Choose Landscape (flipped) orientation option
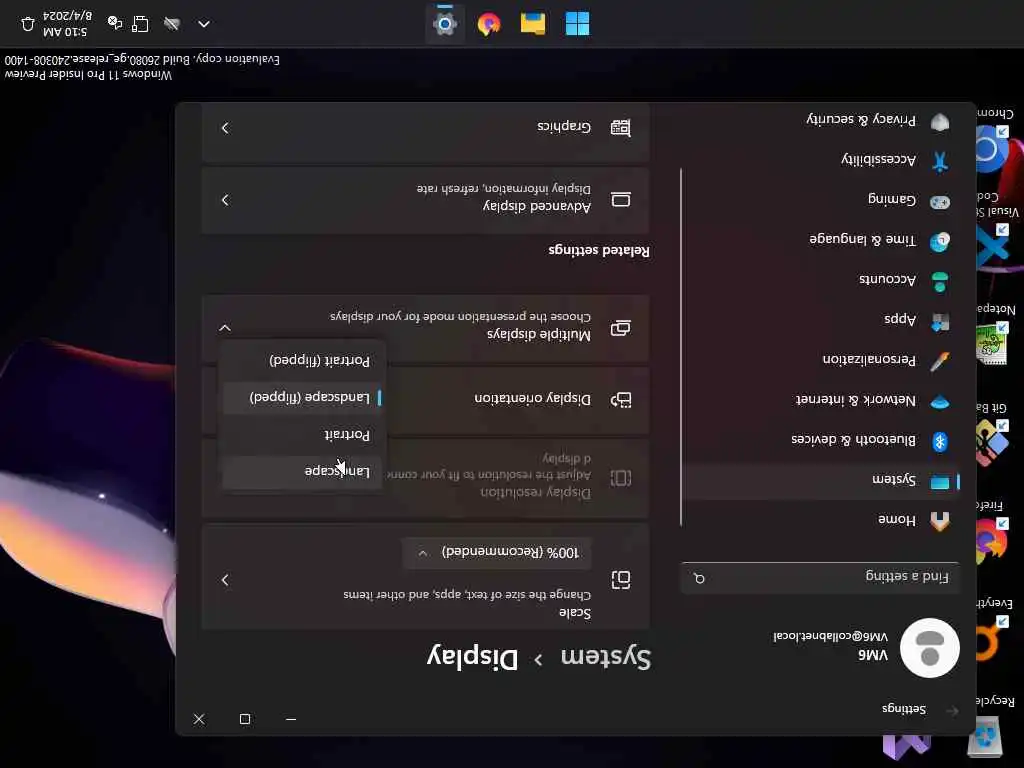1024x768 pixels. pyautogui.click(x=302, y=398)
